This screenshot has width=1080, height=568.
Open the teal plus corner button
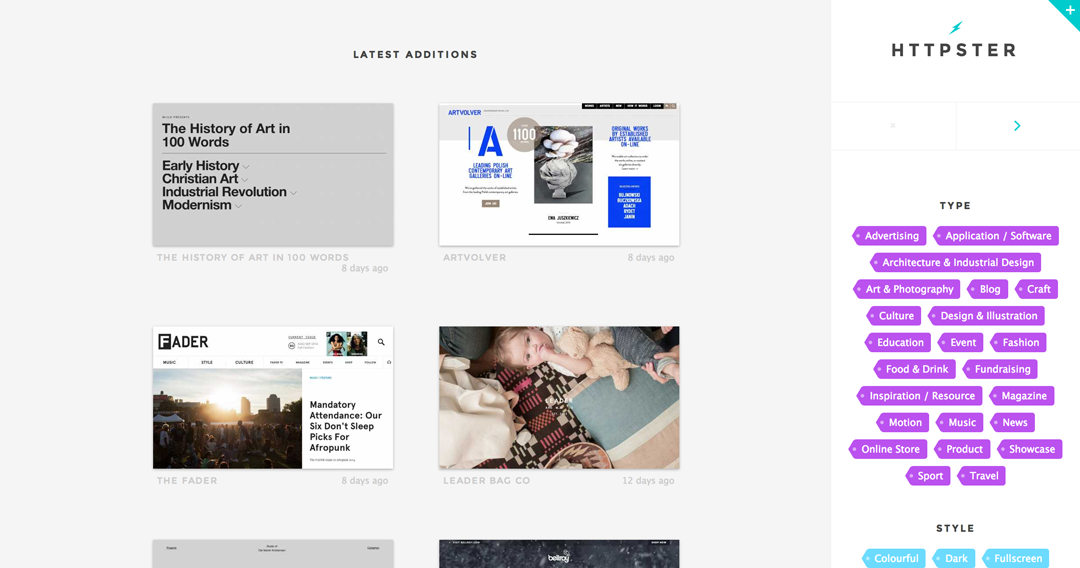point(1068,11)
